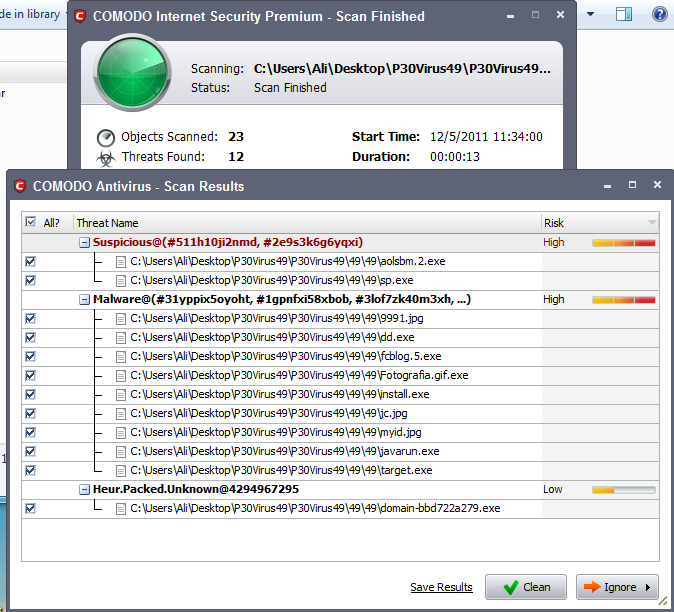Click file icon beside jc.jpg
This screenshot has width=674, height=612.
[x=121, y=413]
